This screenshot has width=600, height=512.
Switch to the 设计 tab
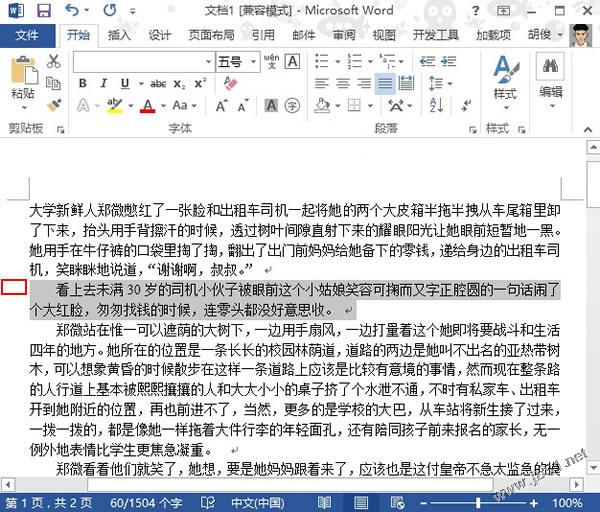click(x=159, y=35)
